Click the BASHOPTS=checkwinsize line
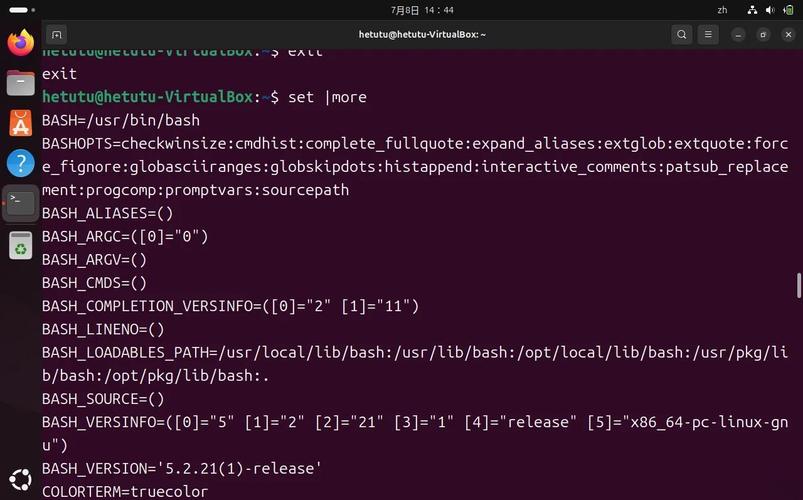This screenshot has height=500, width=803. pyautogui.click(x=415, y=166)
